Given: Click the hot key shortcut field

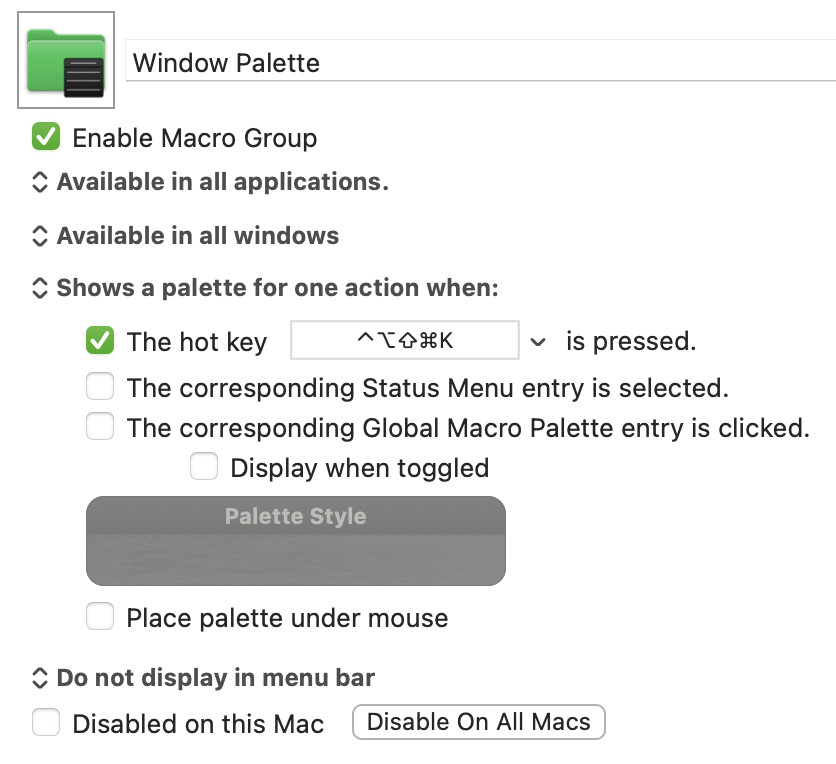Looking at the screenshot, I should point(404,341).
